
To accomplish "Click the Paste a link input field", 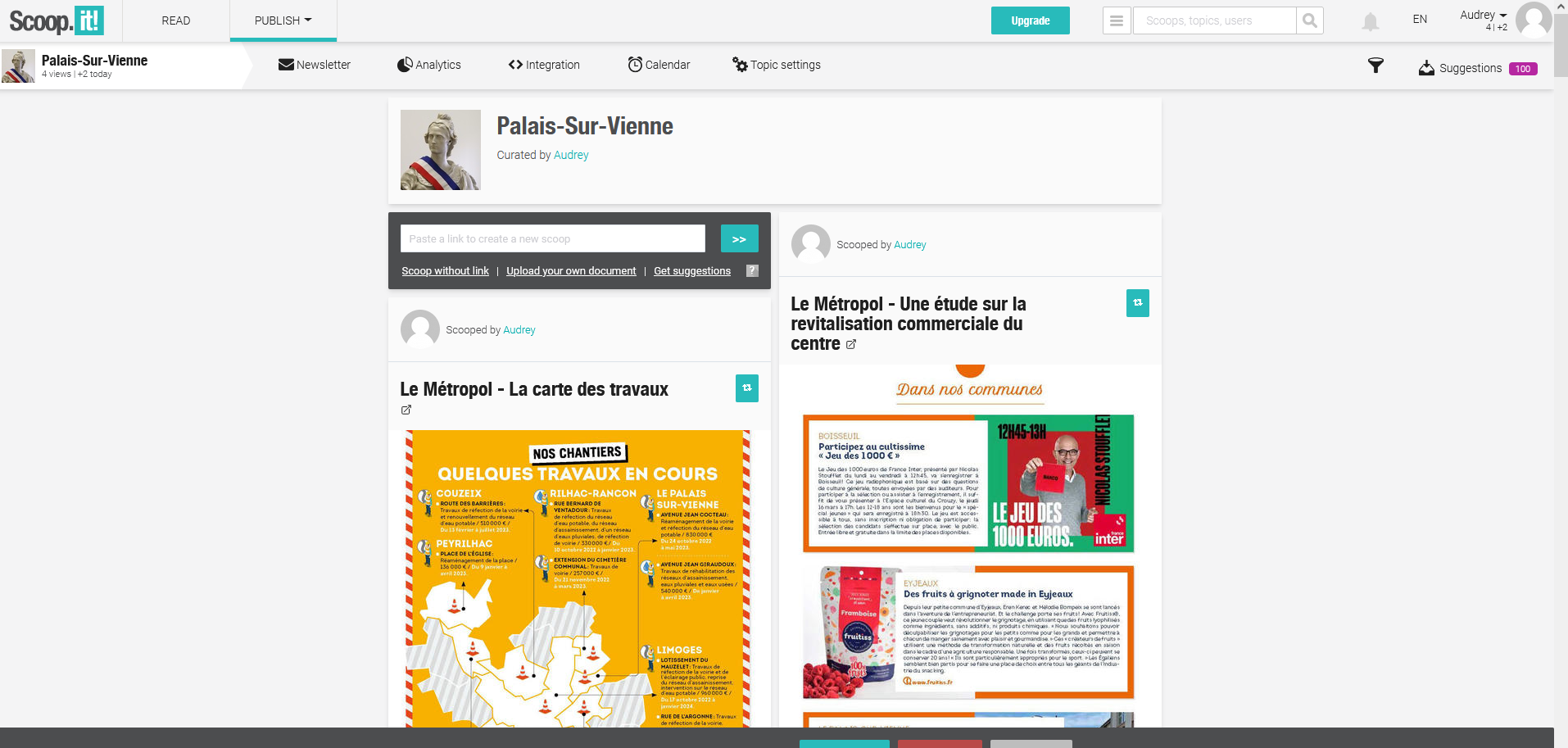I will pos(553,238).
